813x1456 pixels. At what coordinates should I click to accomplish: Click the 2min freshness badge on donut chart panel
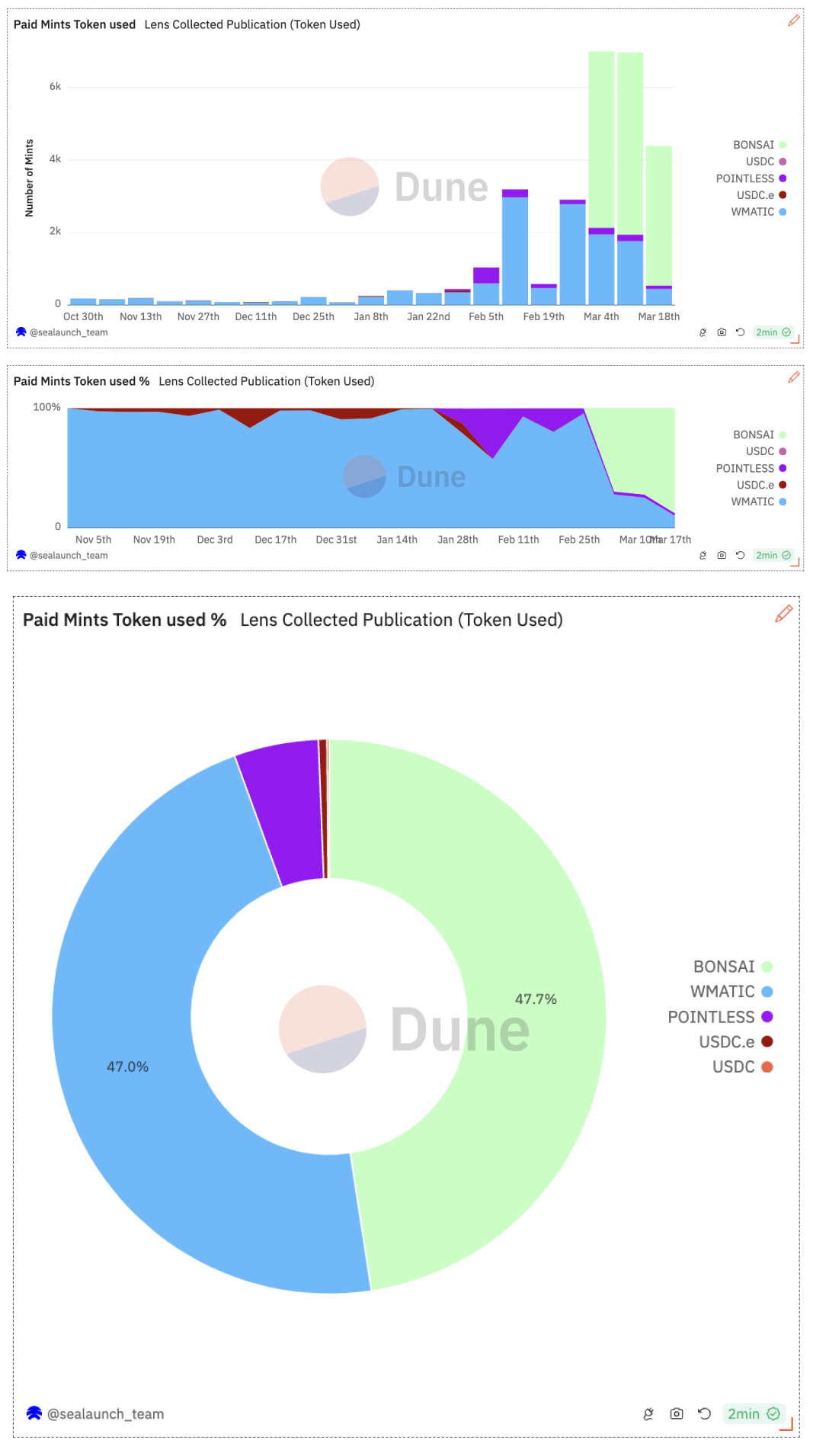[x=753, y=1414]
